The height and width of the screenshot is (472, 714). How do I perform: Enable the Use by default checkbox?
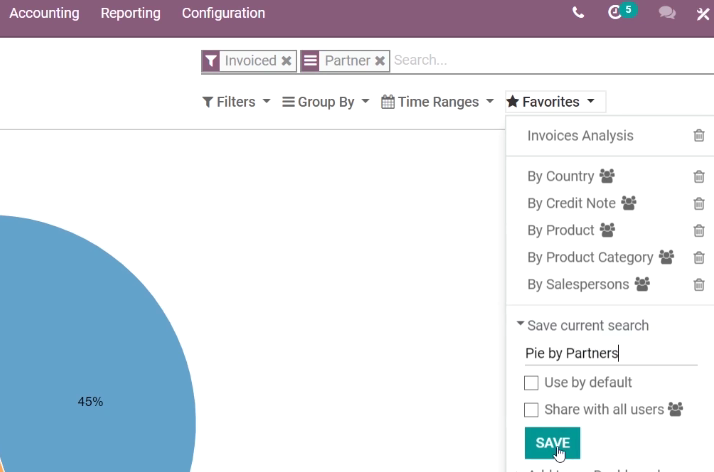tap(531, 383)
